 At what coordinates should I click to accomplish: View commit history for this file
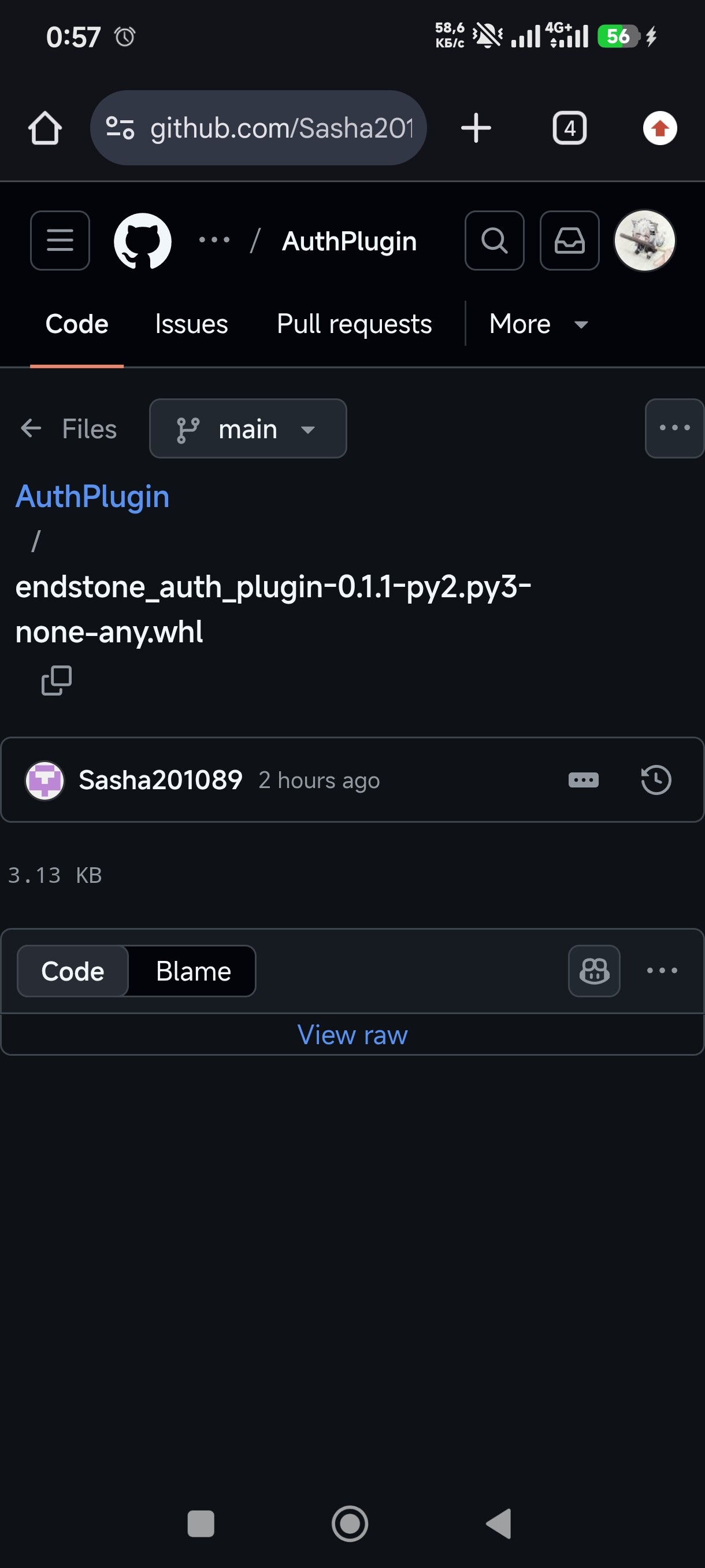(x=656, y=780)
